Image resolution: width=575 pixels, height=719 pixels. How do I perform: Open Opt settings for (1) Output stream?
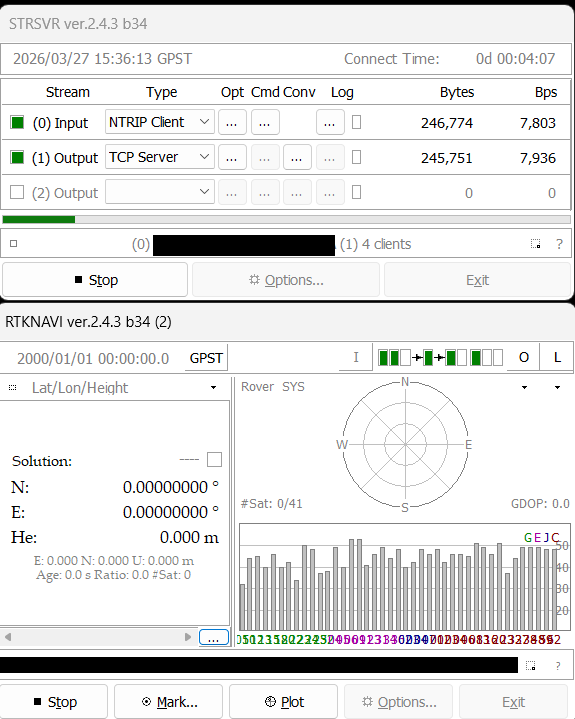[232, 157]
